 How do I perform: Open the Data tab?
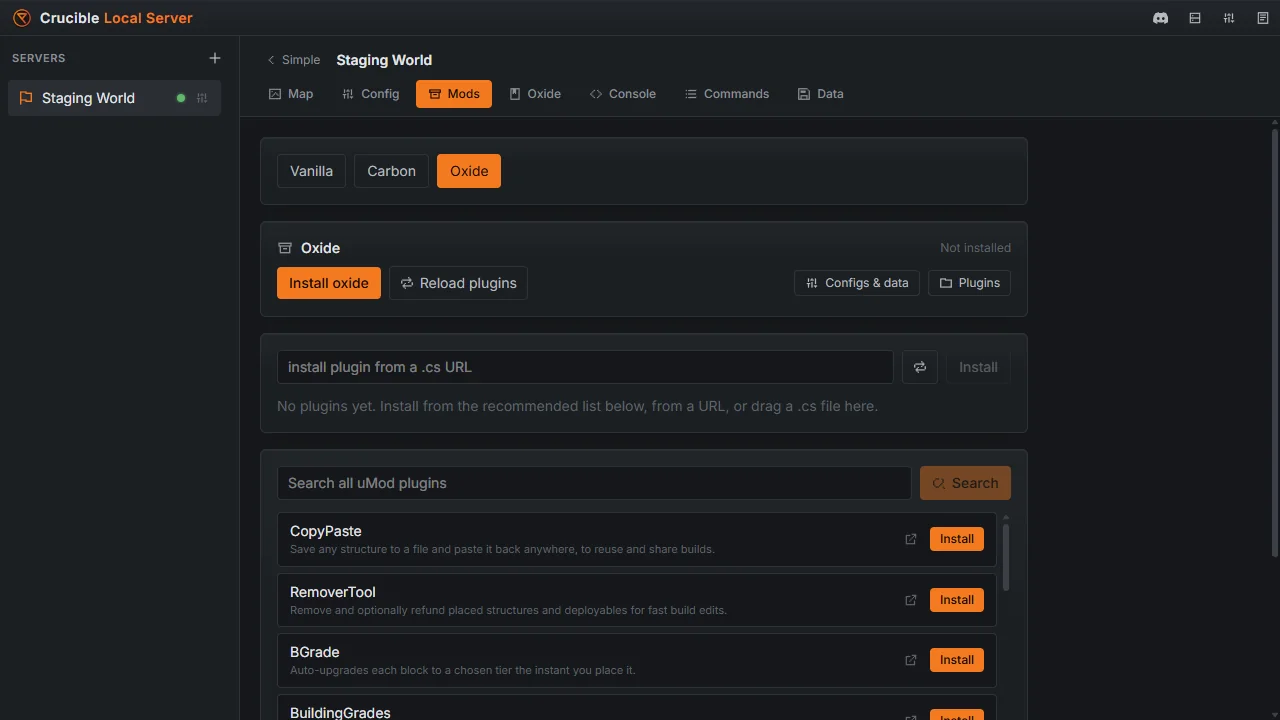point(820,94)
